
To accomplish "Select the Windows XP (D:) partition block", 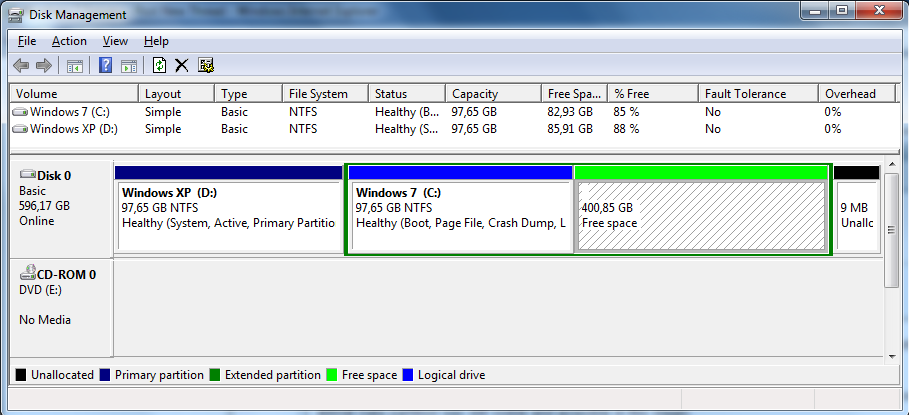I will coord(228,209).
